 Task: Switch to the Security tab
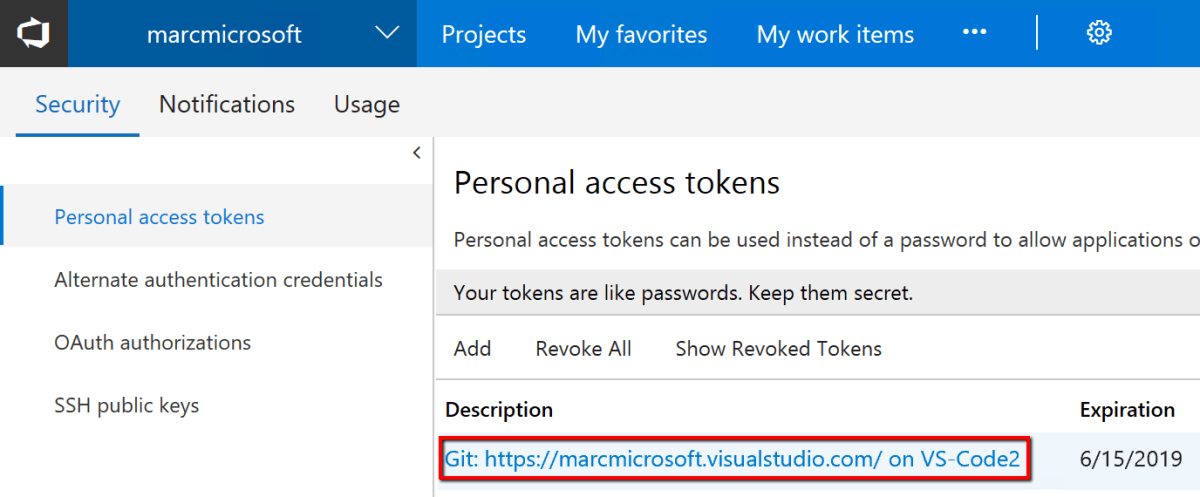click(77, 104)
